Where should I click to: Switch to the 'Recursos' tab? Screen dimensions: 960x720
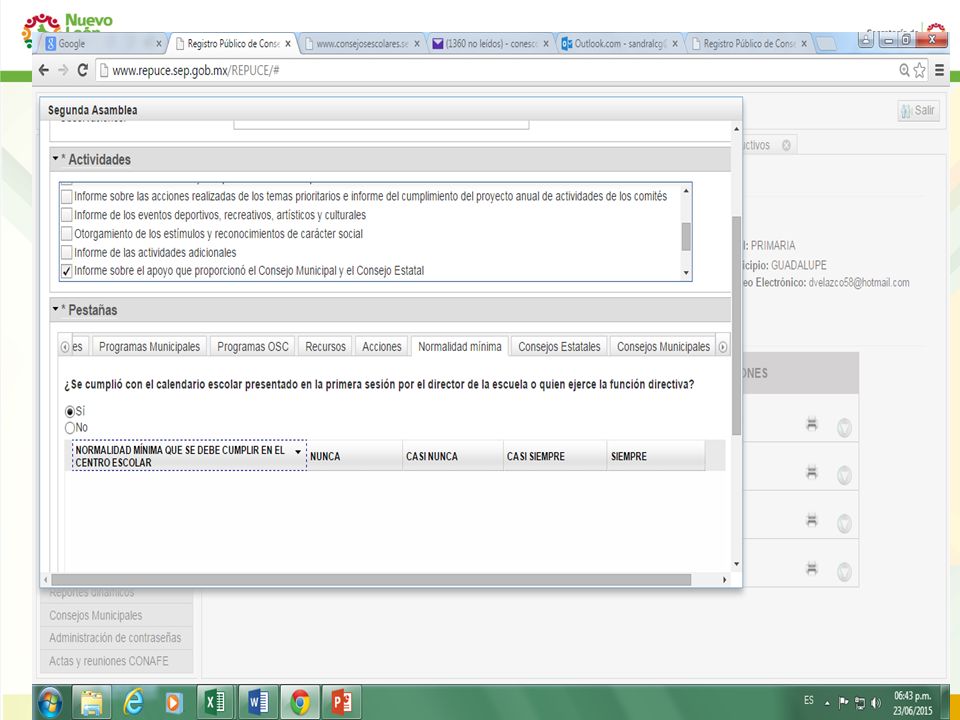(325, 347)
